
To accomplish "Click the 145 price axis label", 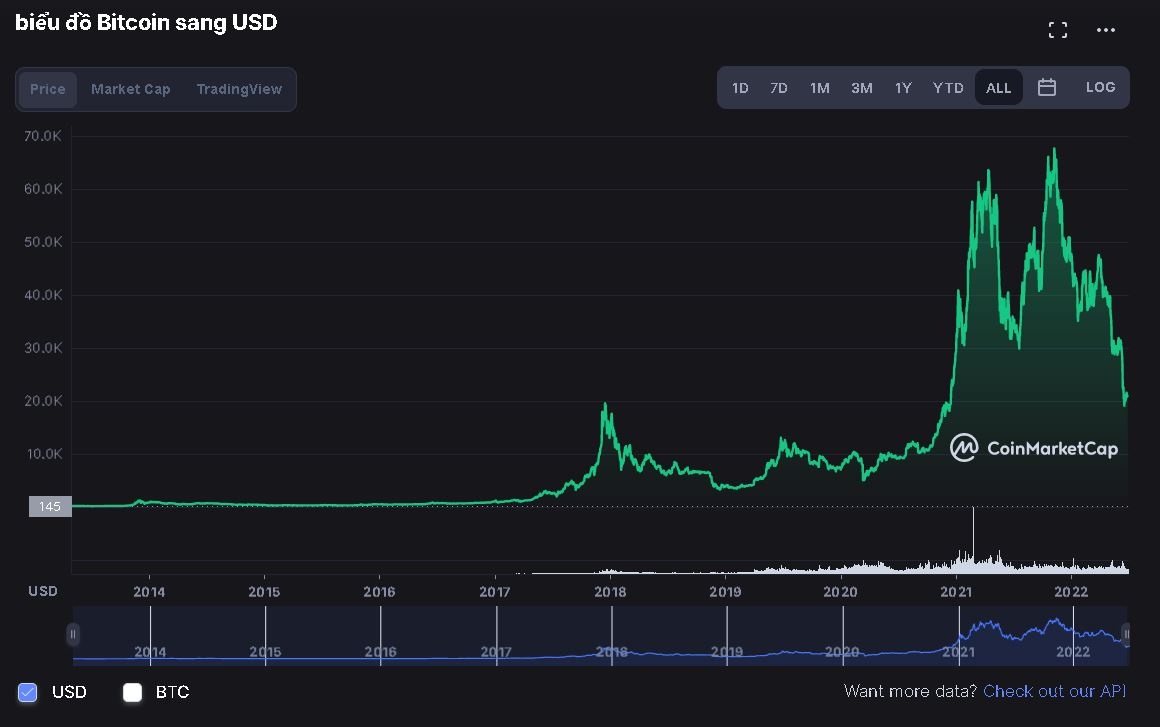I will (49, 506).
